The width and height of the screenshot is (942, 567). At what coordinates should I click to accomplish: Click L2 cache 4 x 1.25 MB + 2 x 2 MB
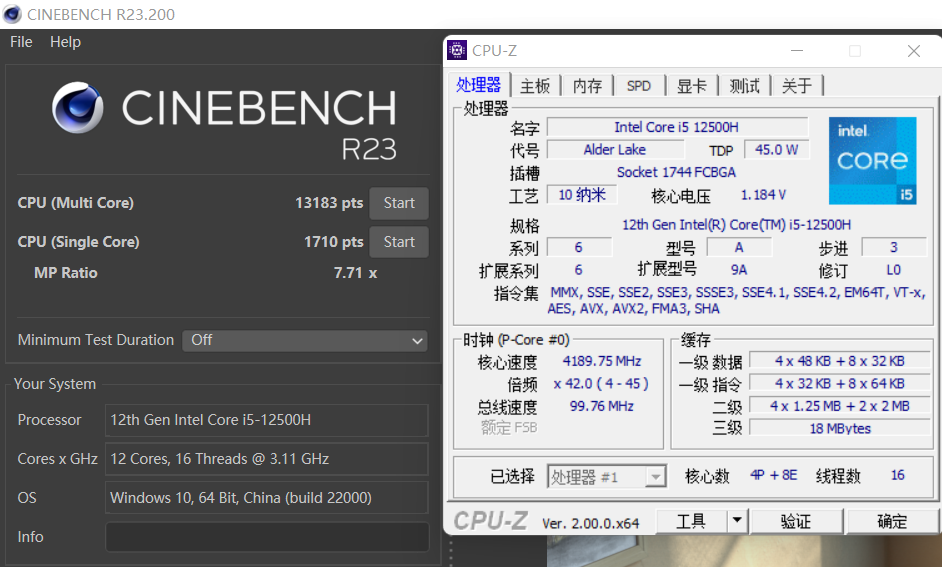[x=840, y=406]
